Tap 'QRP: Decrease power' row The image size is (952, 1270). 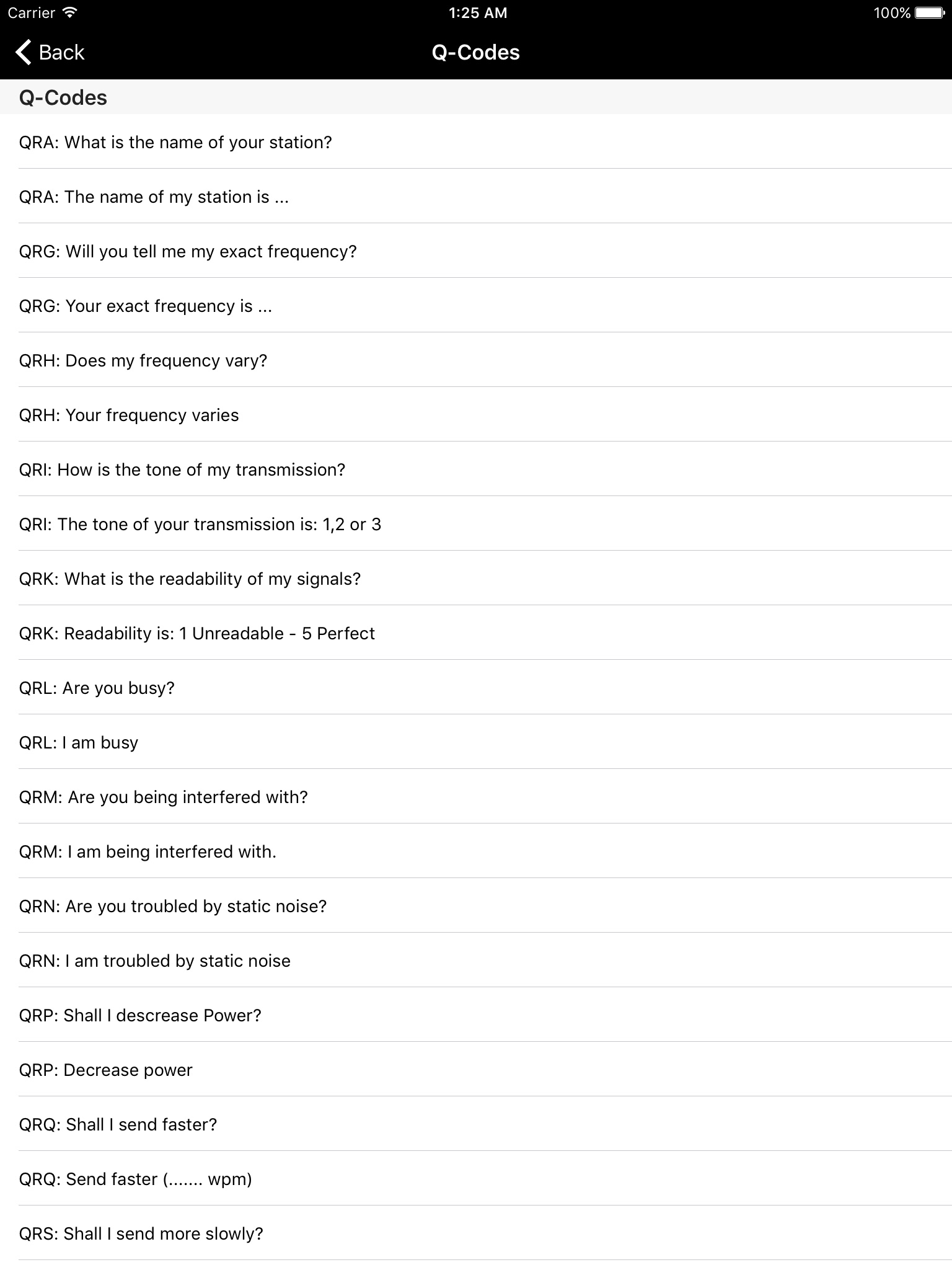106,1070
